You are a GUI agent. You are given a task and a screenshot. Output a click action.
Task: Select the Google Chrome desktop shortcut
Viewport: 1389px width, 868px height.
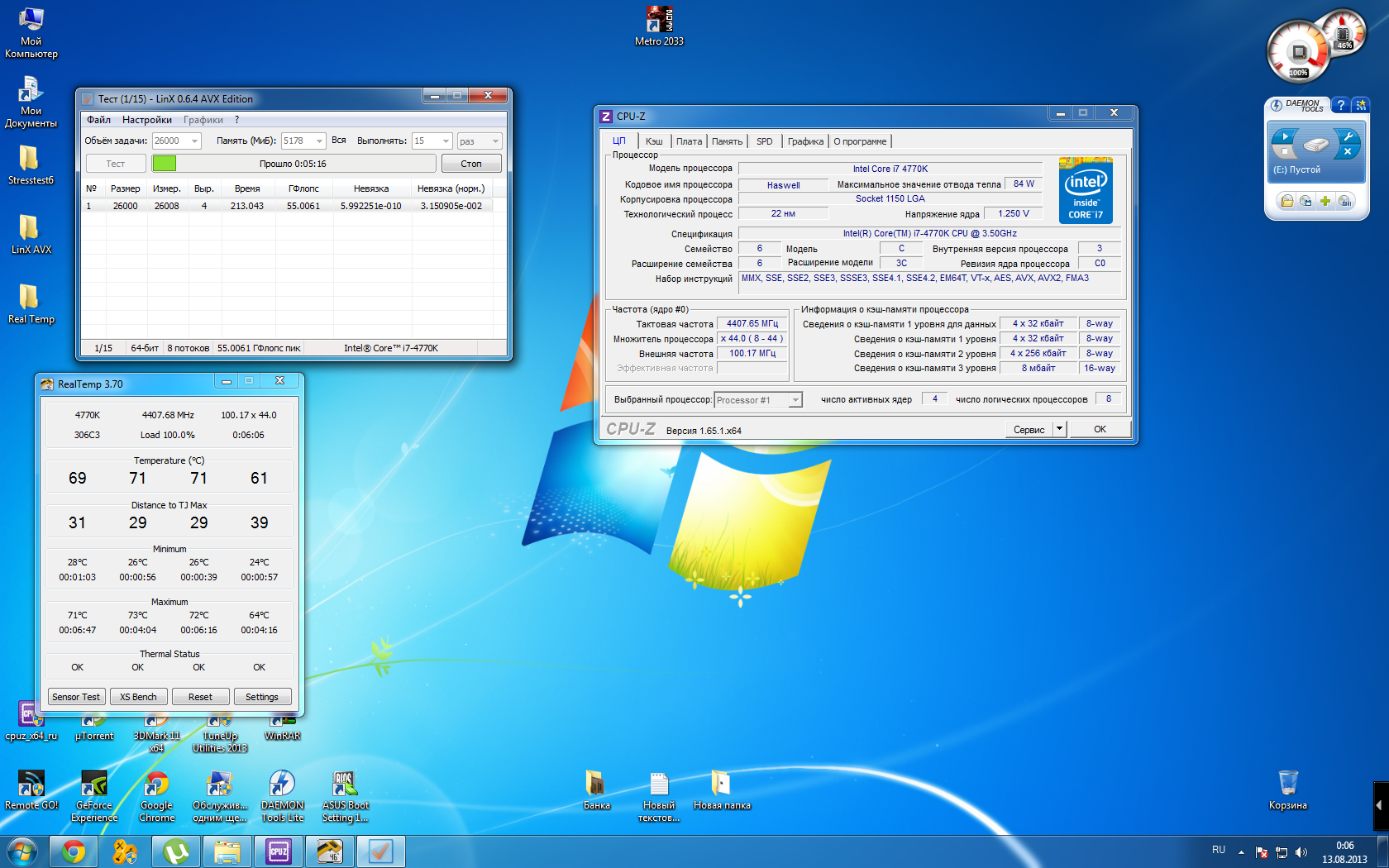(x=157, y=796)
